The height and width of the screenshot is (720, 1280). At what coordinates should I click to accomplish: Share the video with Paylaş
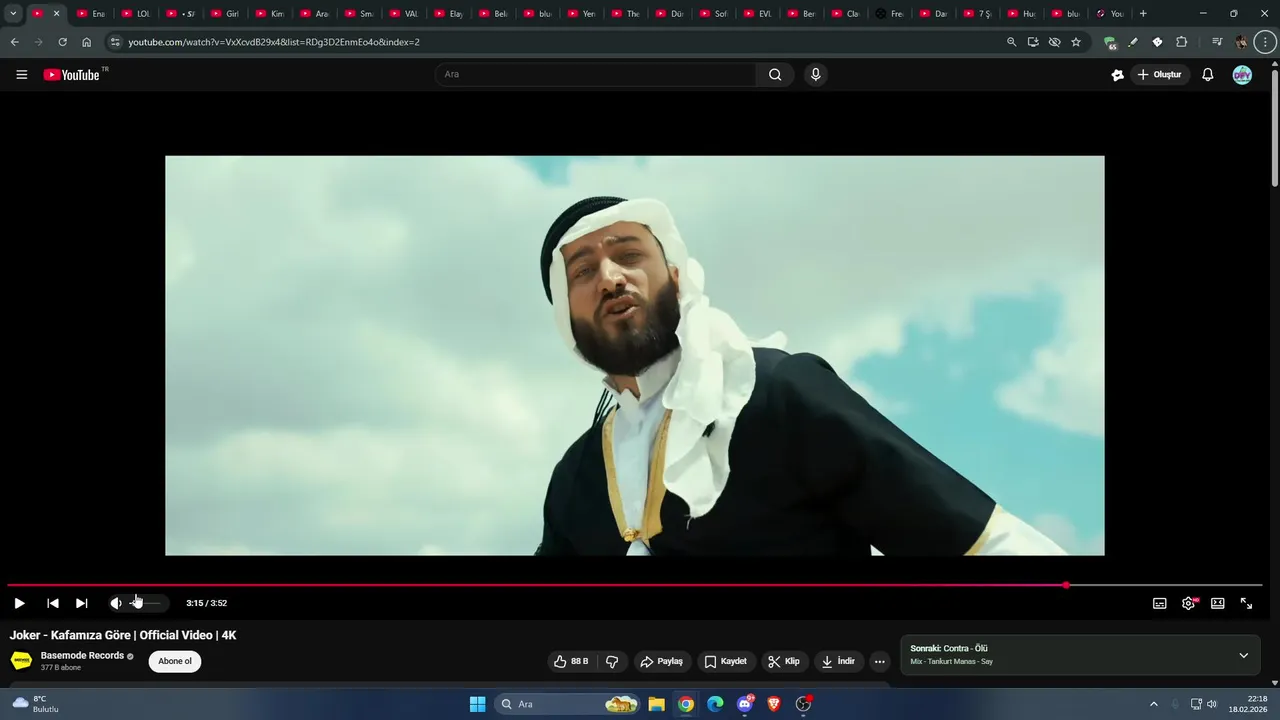[662, 661]
